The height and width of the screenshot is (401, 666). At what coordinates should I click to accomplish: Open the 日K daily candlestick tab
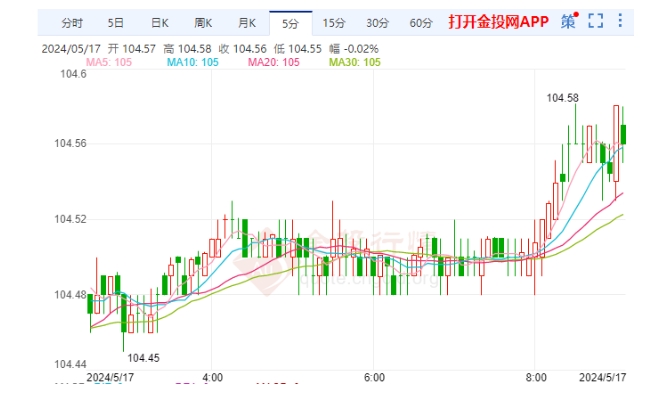160,23
